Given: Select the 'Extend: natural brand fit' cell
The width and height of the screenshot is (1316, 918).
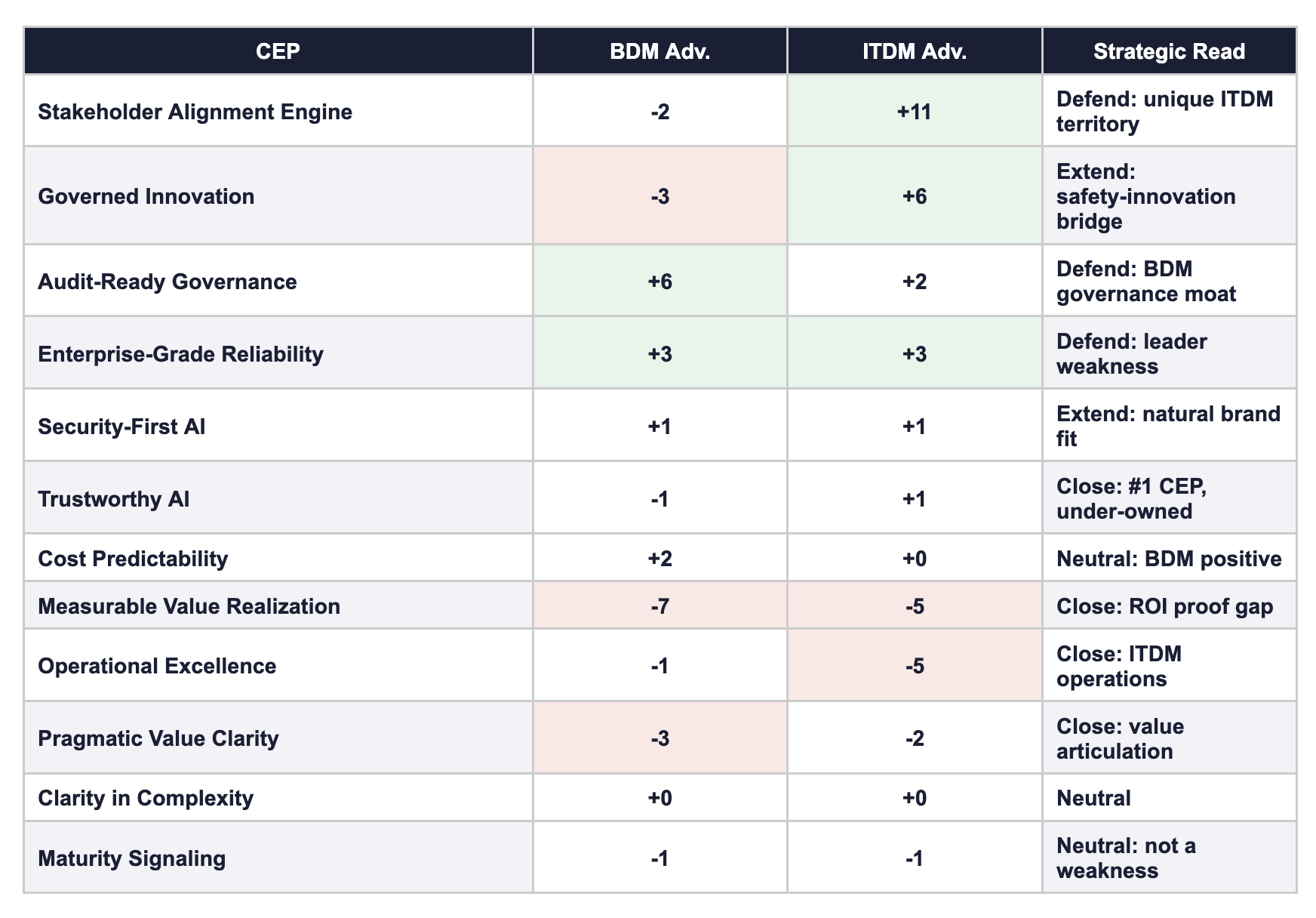Looking at the screenshot, I should pos(1167,427).
